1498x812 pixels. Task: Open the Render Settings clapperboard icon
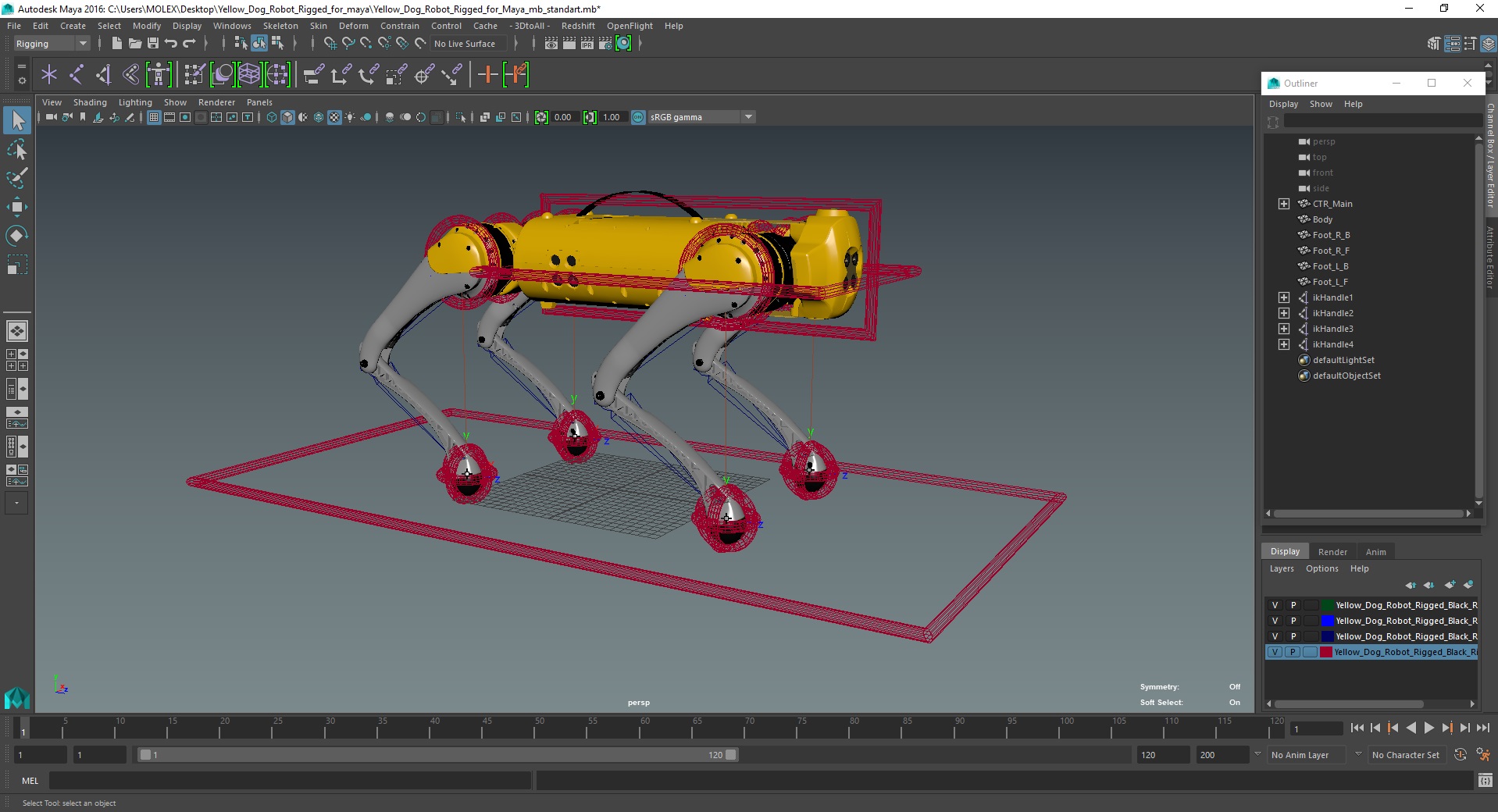605,44
